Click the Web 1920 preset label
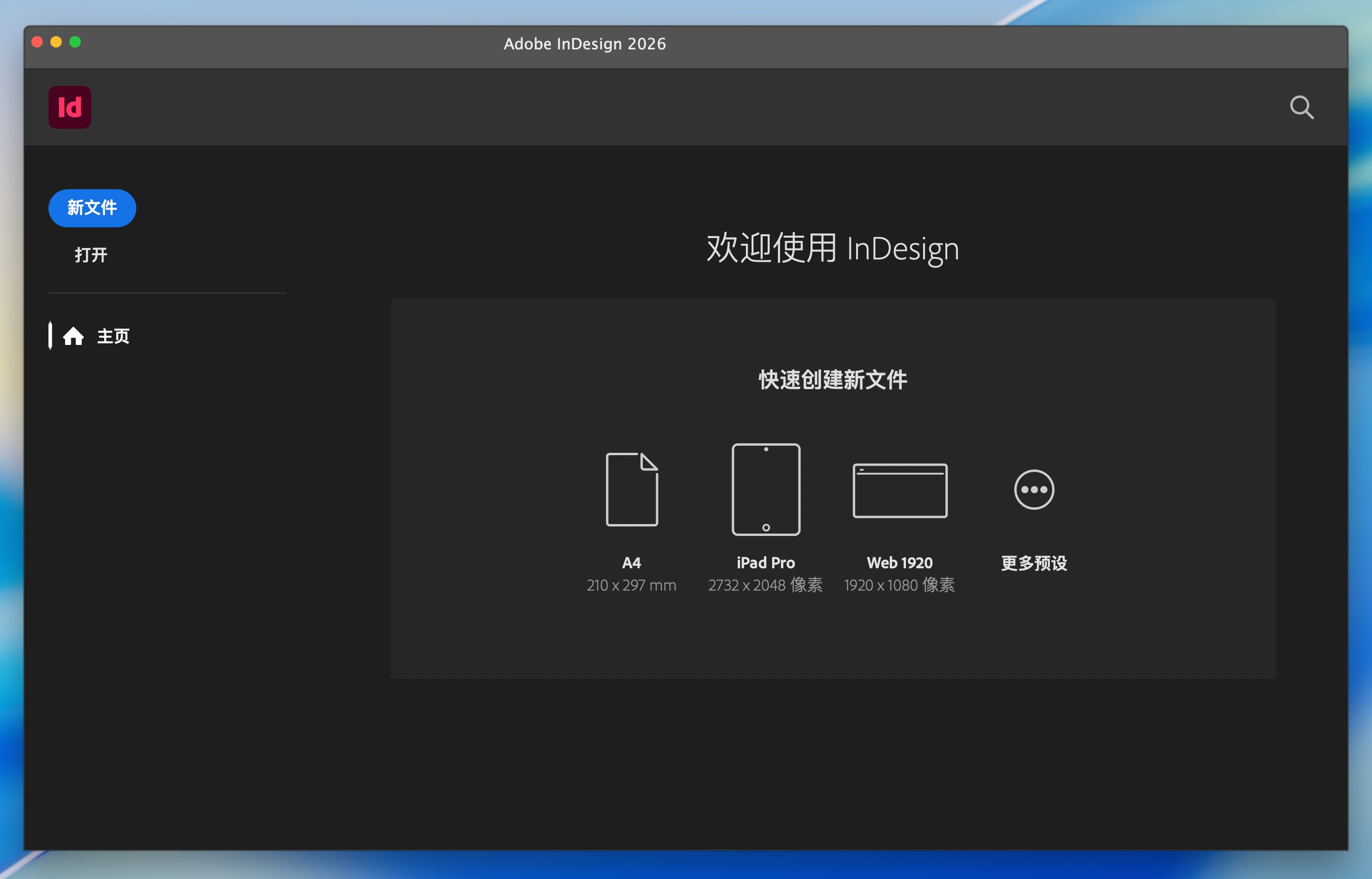The height and width of the screenshot is (879, 1372). point(899,563)
